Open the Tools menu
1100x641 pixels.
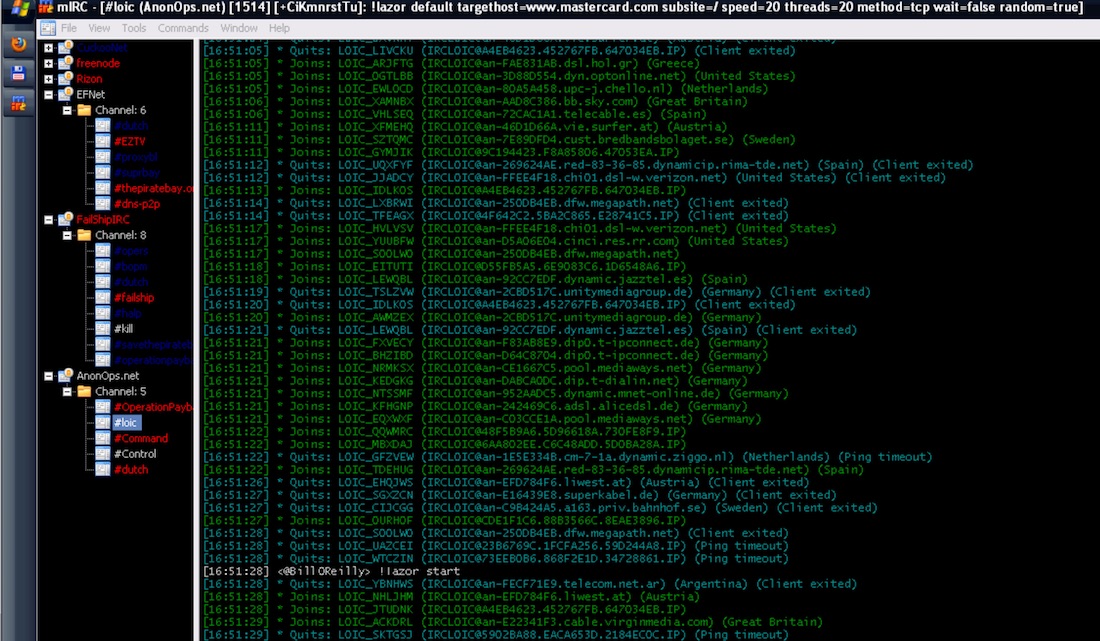(133, 28)
